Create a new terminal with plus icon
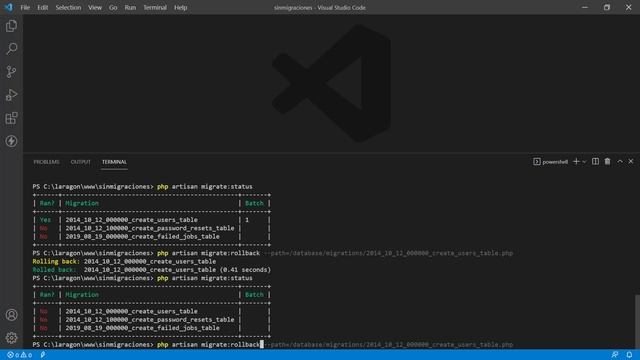 click(x=576, y=162)
